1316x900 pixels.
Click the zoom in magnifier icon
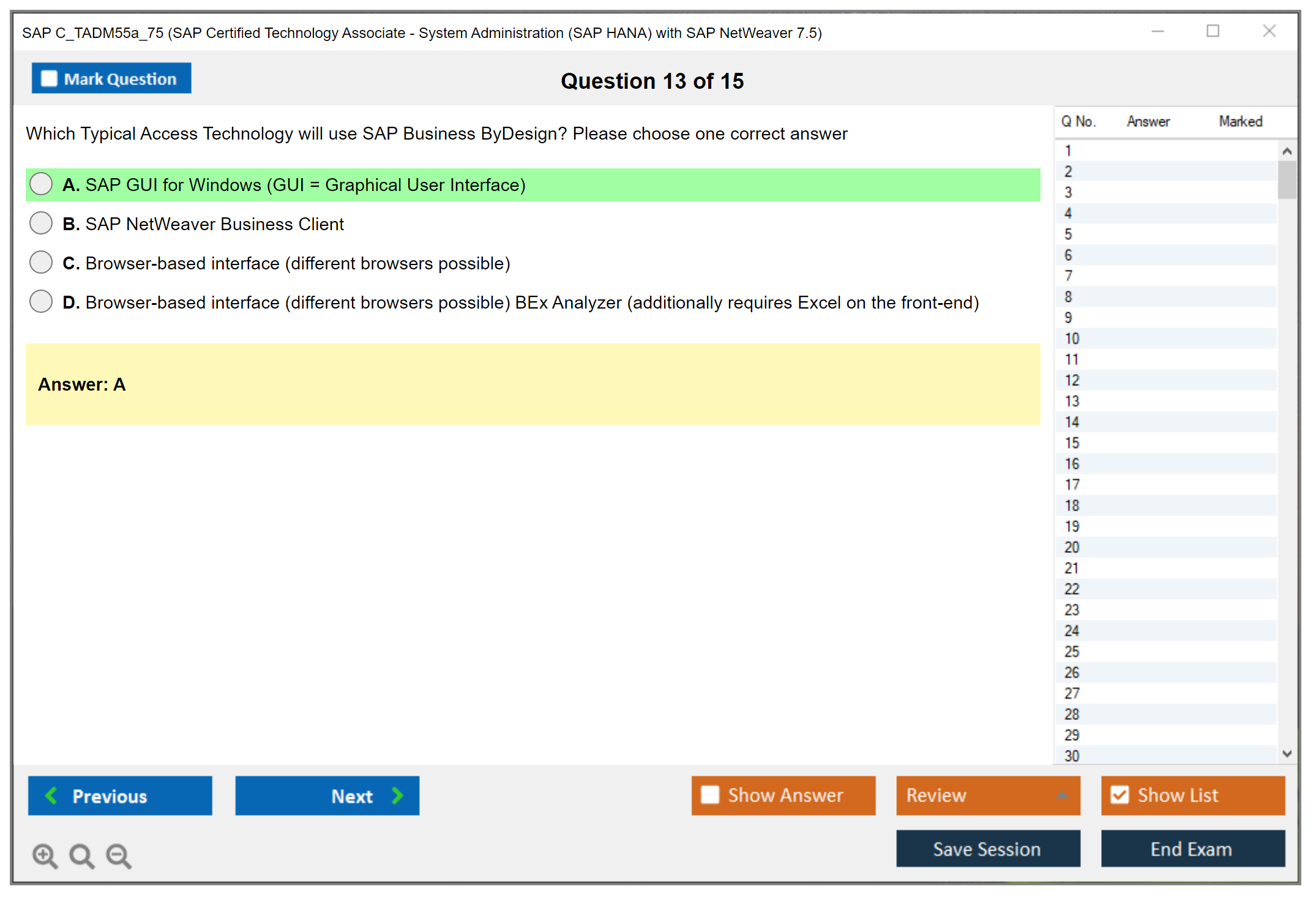click(x=45, y=855)
